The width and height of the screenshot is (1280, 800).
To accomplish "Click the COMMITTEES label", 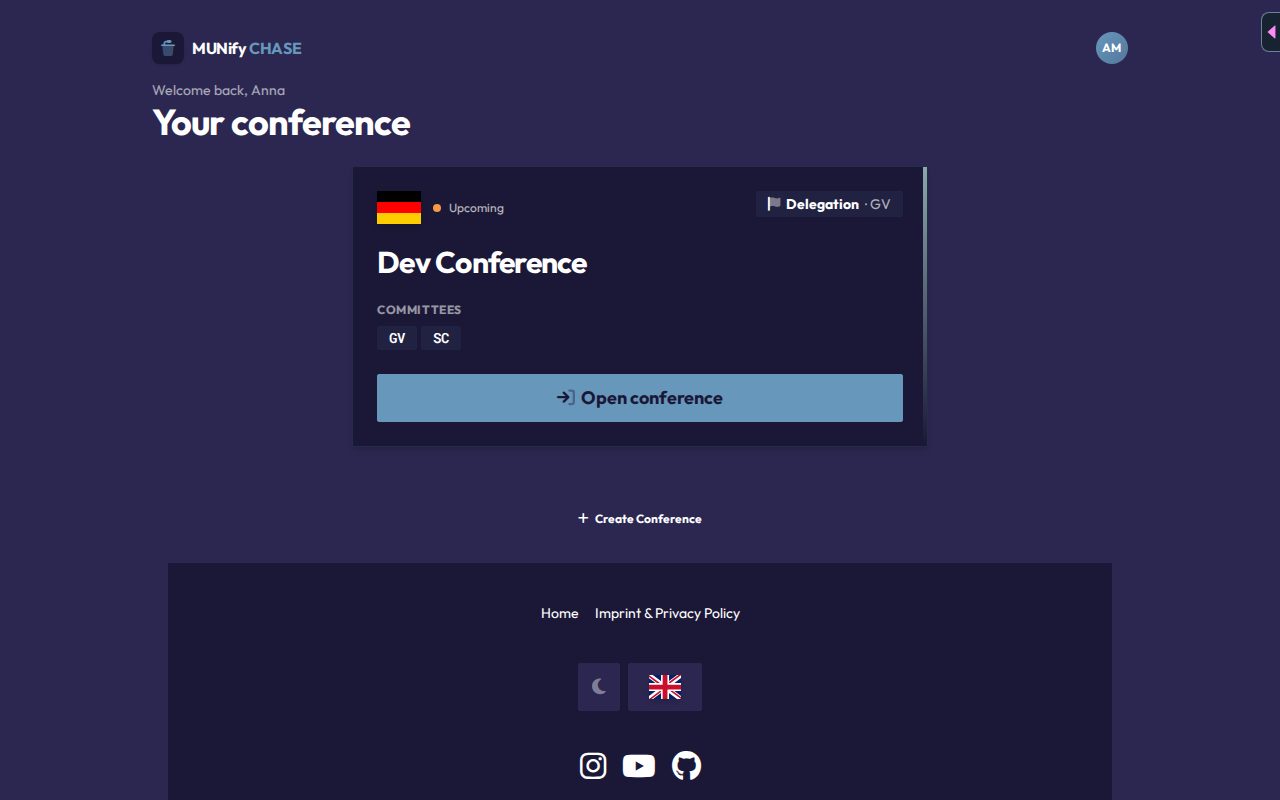I will pyautogui.click(x=419, y=310).
